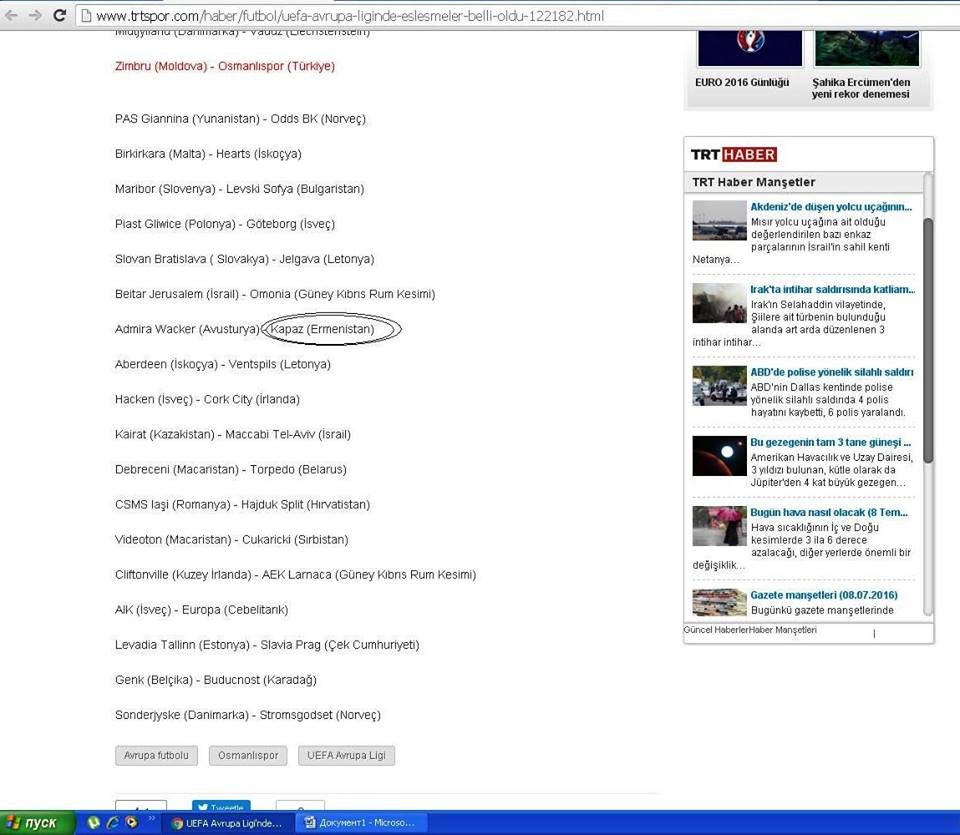Click Levadia Tallinn - Slavia Prag line
Screen dimensions: 960x835
267,645
